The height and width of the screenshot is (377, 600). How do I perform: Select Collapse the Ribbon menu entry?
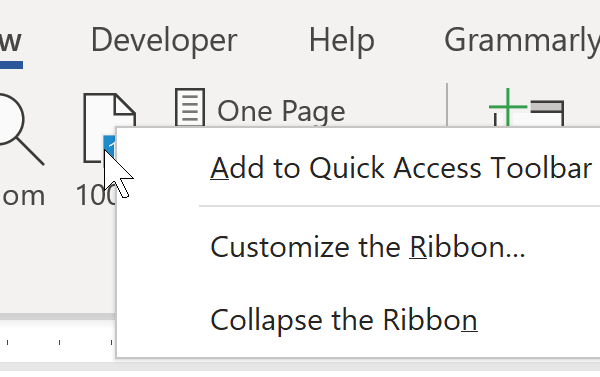click(344, 320)
